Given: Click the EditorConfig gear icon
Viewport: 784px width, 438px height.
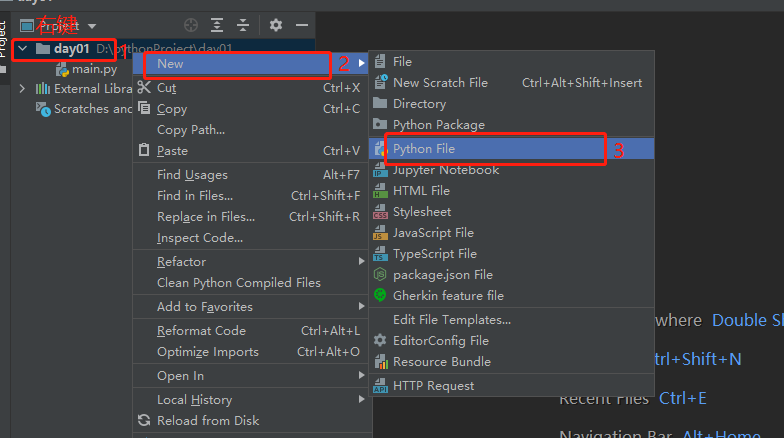Looking at the screenshot, I should 380,340.
